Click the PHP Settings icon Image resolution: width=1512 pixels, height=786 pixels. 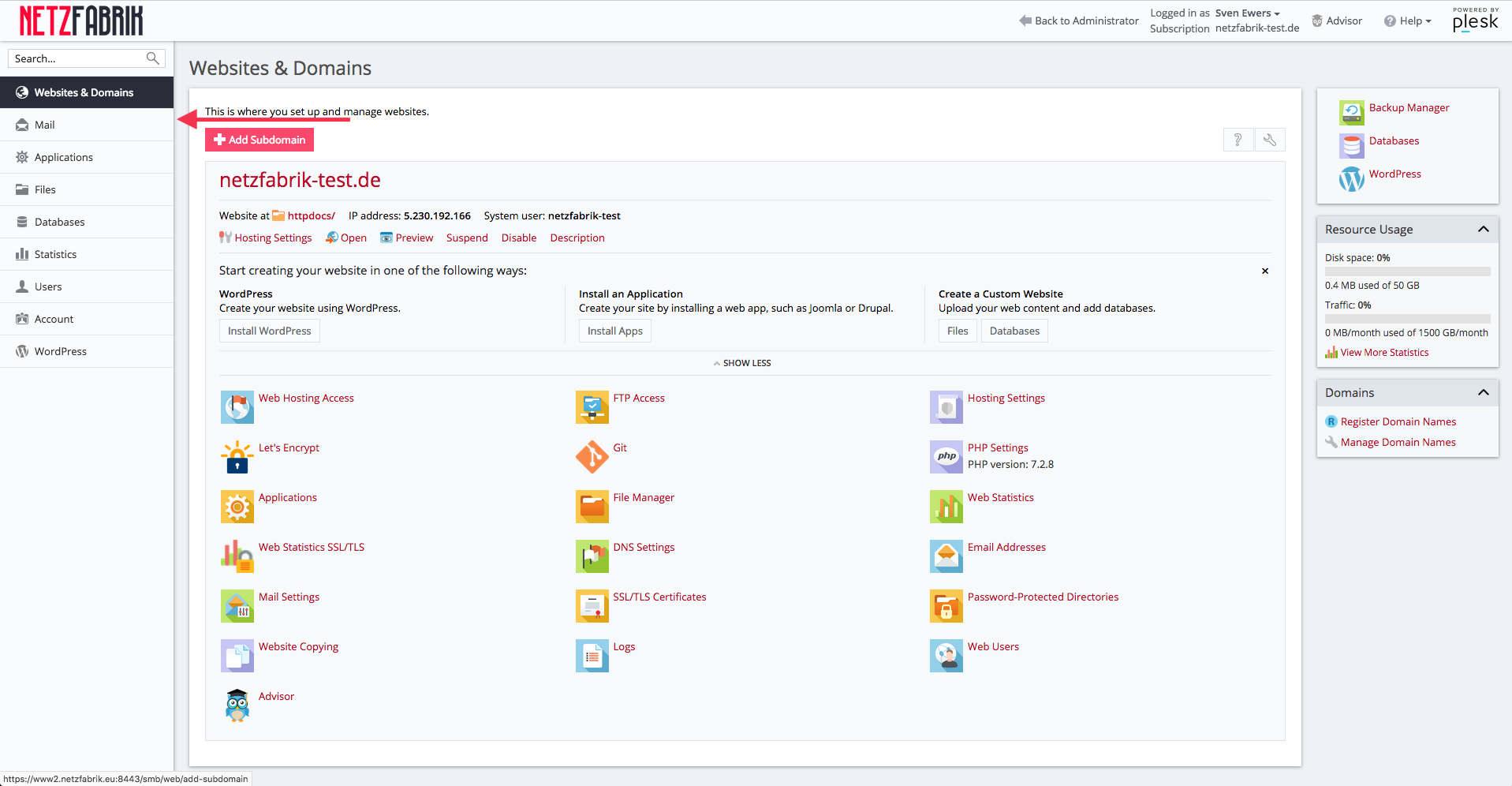tap(946, 457)
